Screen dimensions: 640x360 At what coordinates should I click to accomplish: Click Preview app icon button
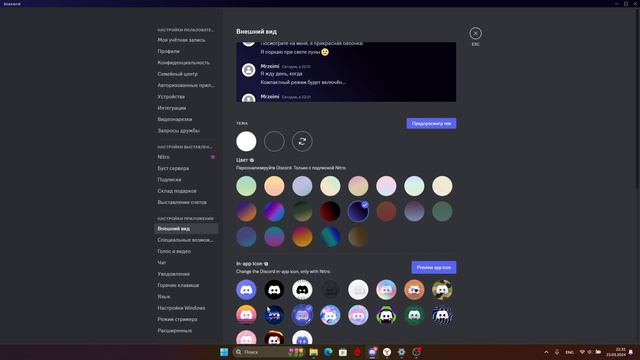point(433,267)
